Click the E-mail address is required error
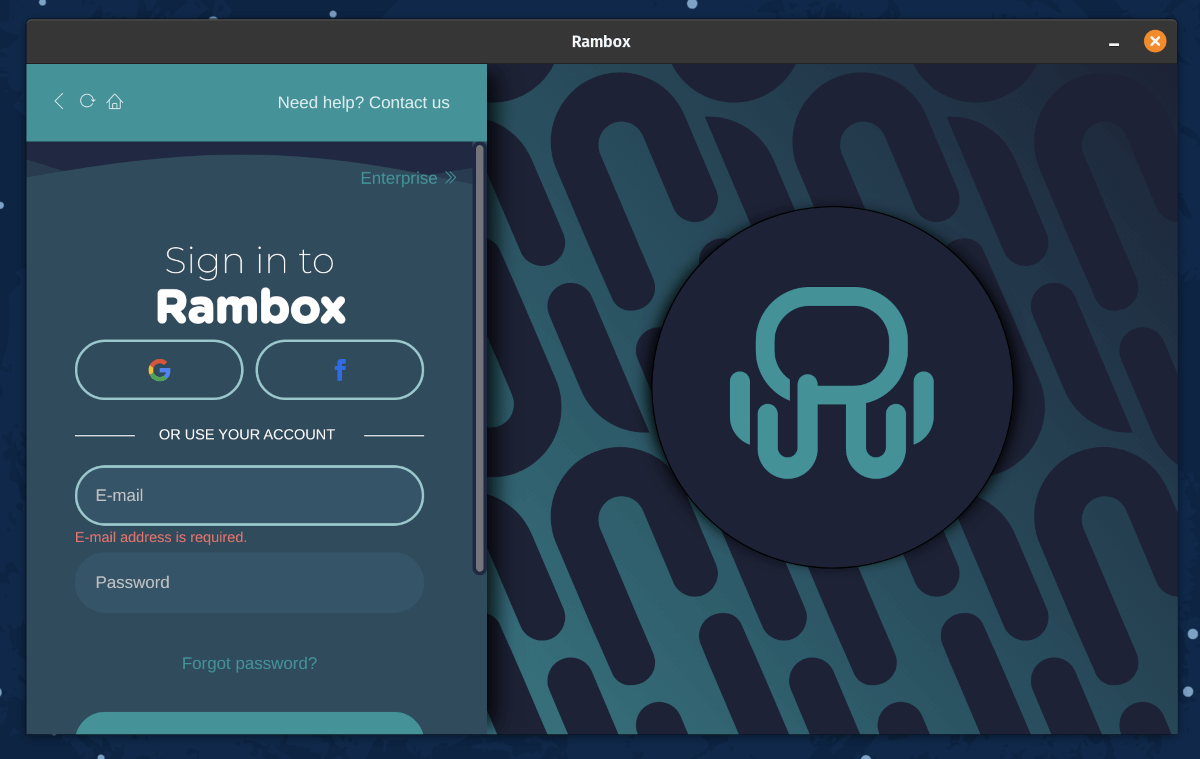This screenshot has width=1200, height=759. pos(161,537)
